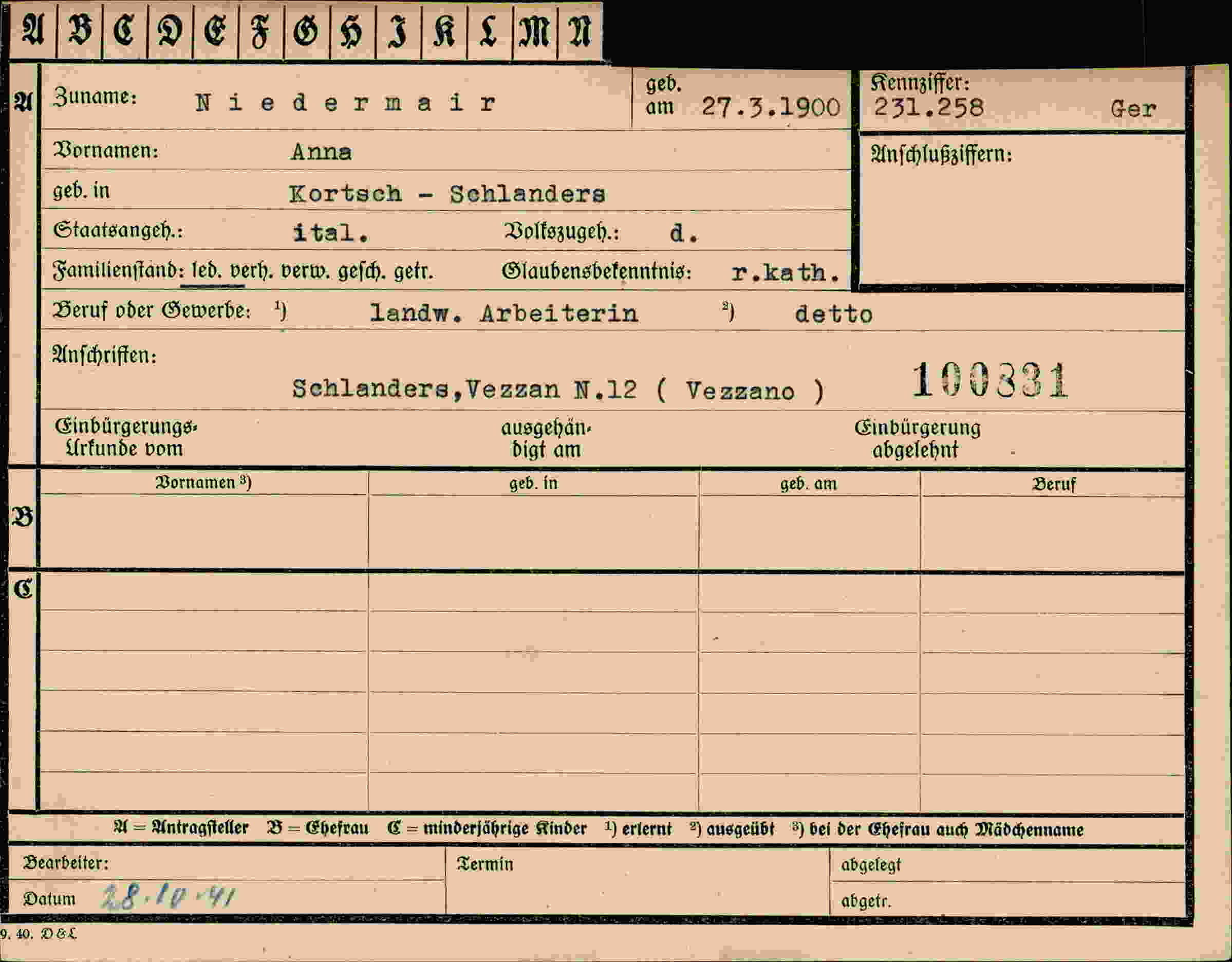This screenshot has height=962, width=1232.
Task: Select the birth date '27.3.1900'
Action: [771, 107]
